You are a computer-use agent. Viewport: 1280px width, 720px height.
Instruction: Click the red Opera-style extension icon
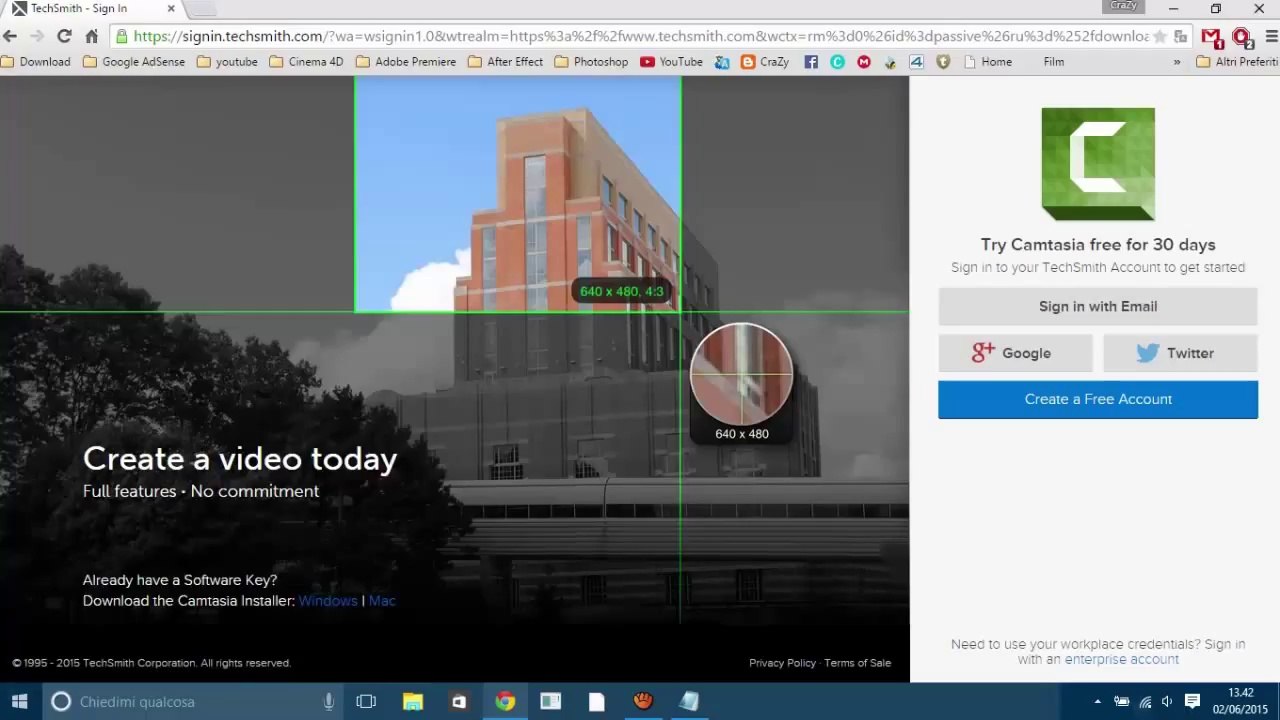(1242, 37)
